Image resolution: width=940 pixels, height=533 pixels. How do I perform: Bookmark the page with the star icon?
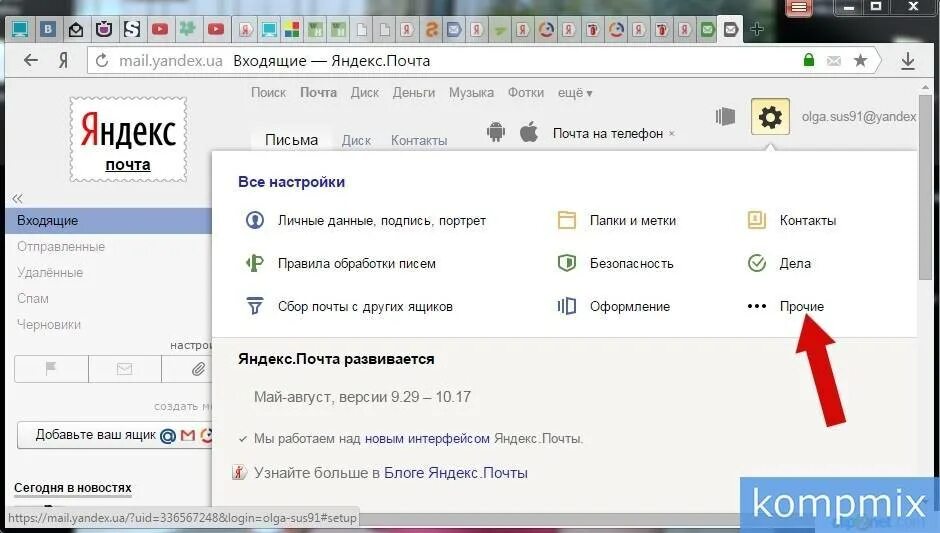tap(860, 60)
